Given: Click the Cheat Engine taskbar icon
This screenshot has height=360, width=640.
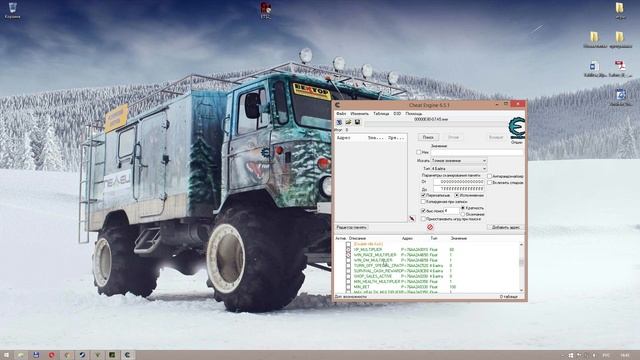Looking at the screenshot, I should 127,355.
